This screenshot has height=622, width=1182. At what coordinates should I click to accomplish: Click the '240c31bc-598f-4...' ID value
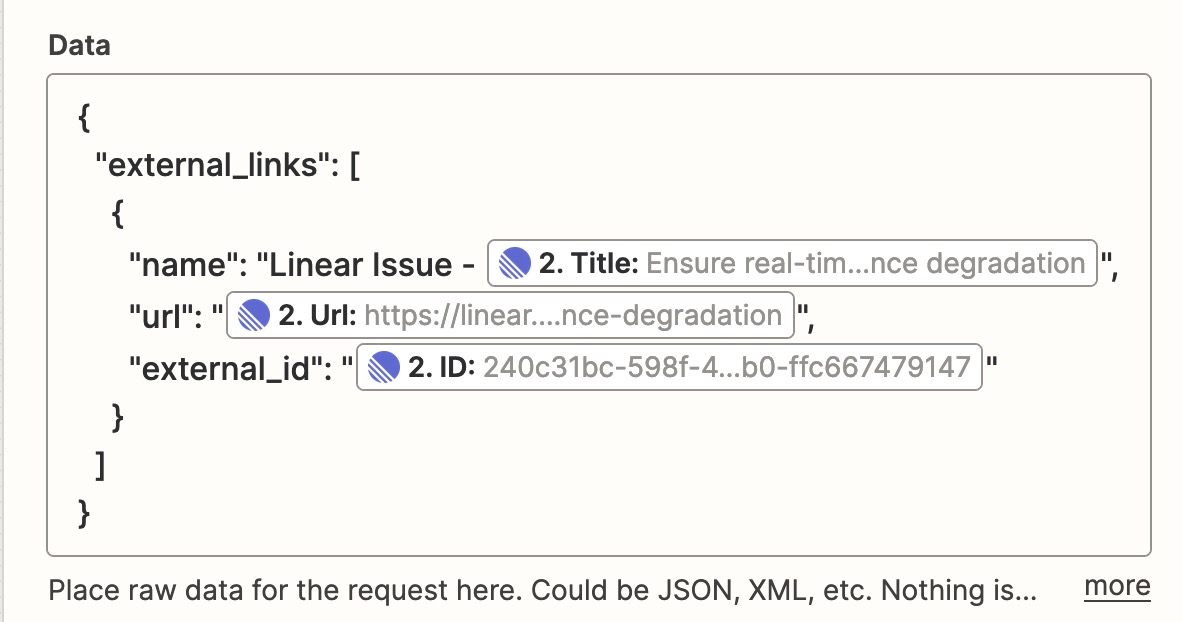[727, 367]
